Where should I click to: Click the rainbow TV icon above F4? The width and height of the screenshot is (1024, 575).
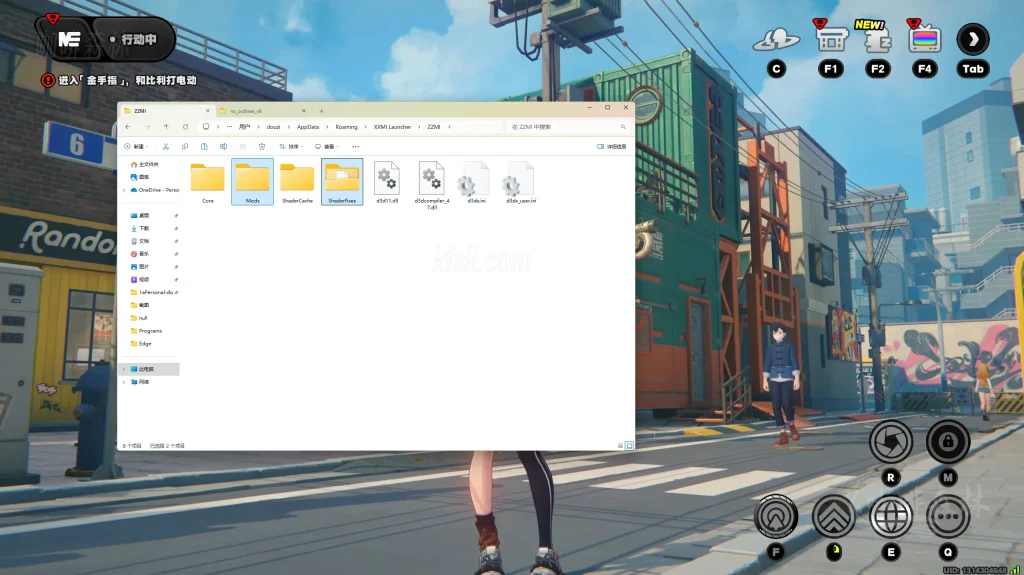click(924, 40)
